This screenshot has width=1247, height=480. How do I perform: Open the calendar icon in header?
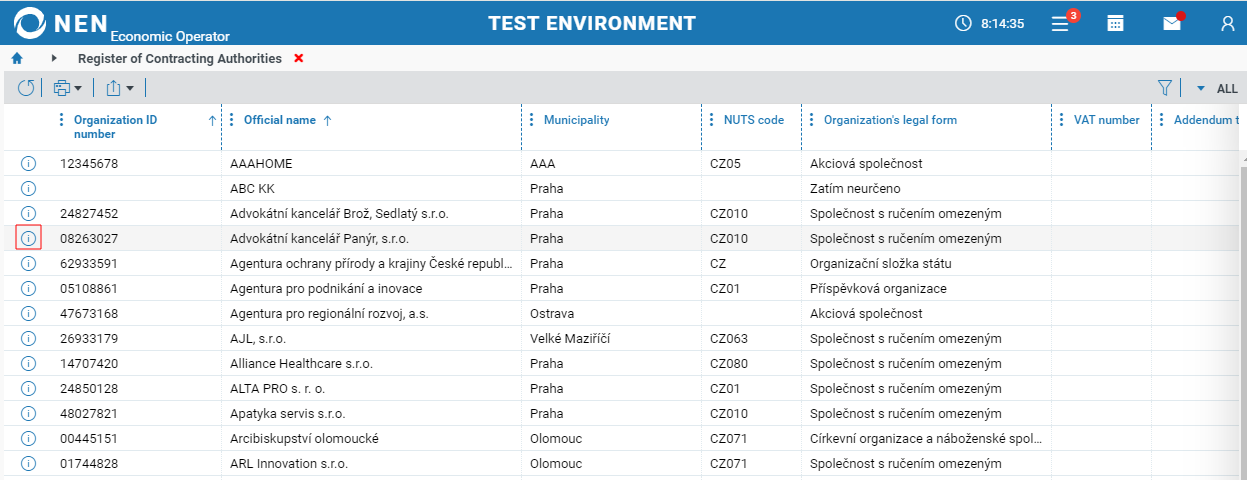tap(1116, 23)
